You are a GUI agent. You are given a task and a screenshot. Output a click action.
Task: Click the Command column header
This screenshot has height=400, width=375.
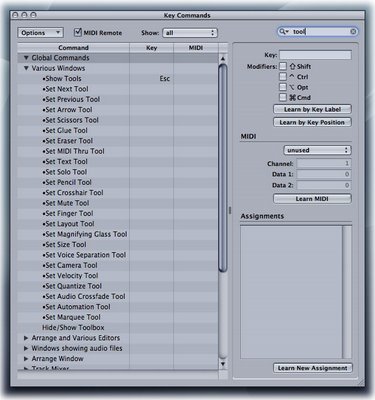pos(73,48)
